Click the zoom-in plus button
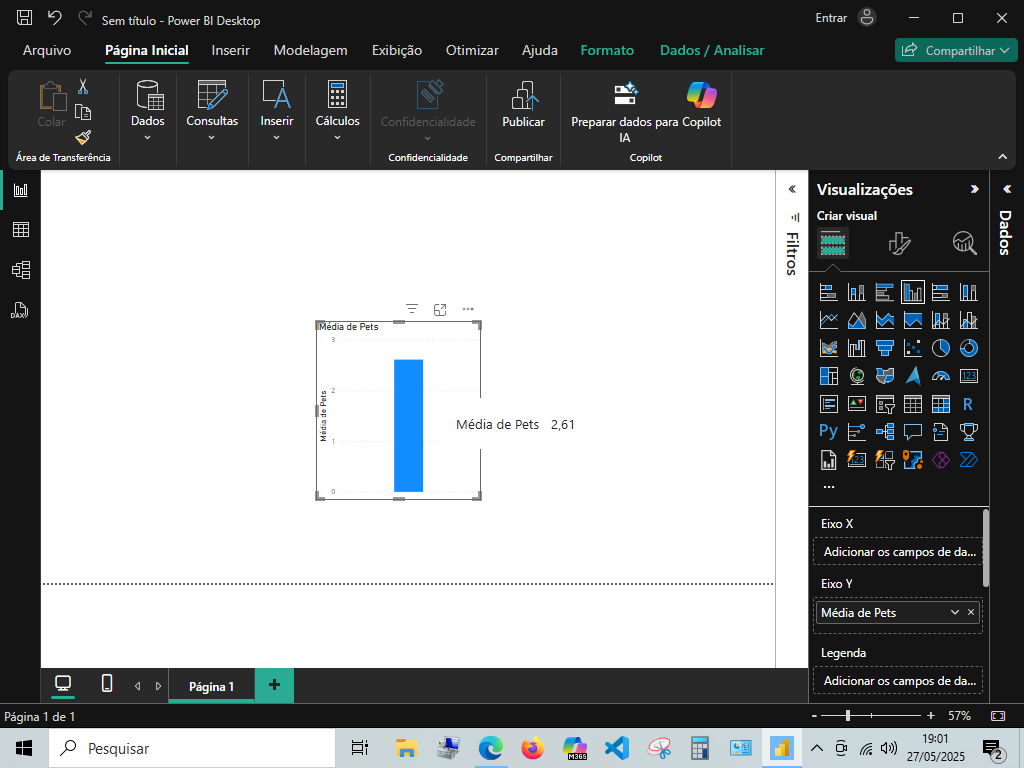The height and width of the screenshot is (768, 1024). tap(931, 716)
